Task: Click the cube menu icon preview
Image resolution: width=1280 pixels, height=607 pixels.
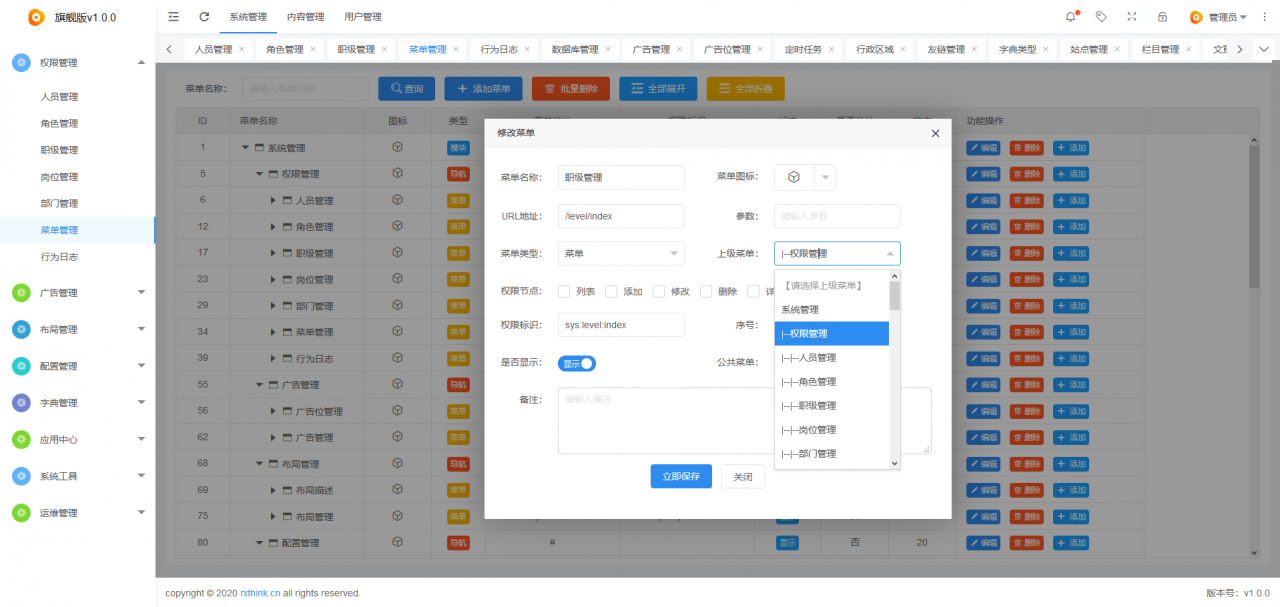Action: coord(794,177)
